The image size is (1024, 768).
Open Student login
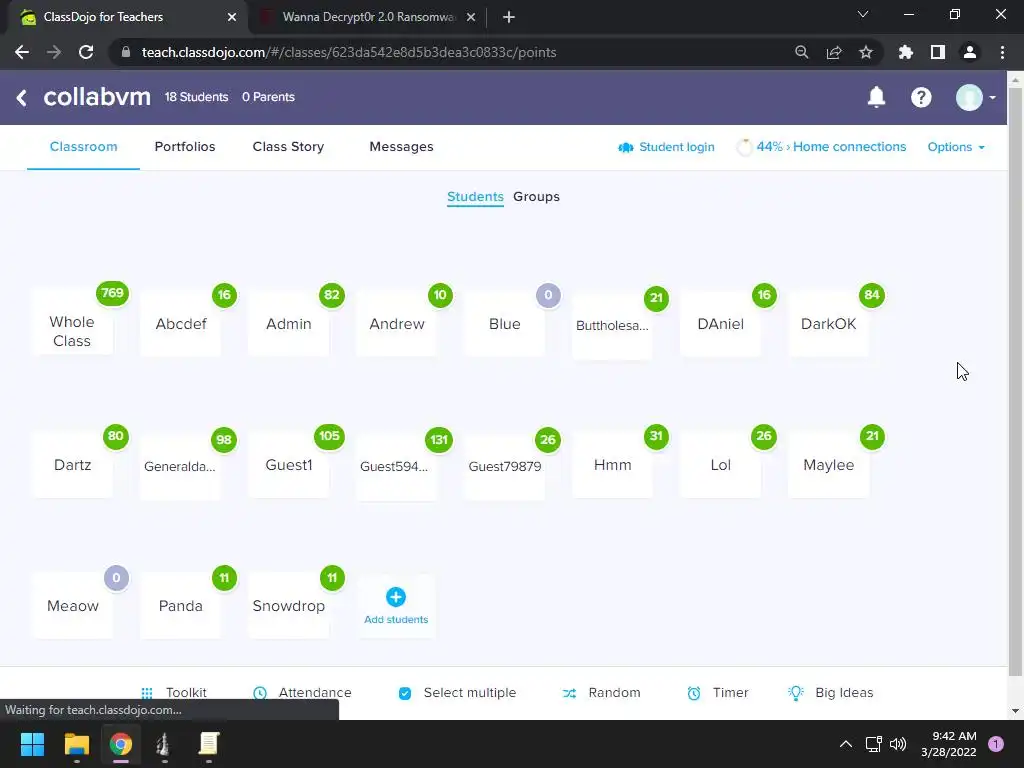click(x=666, y=147)
